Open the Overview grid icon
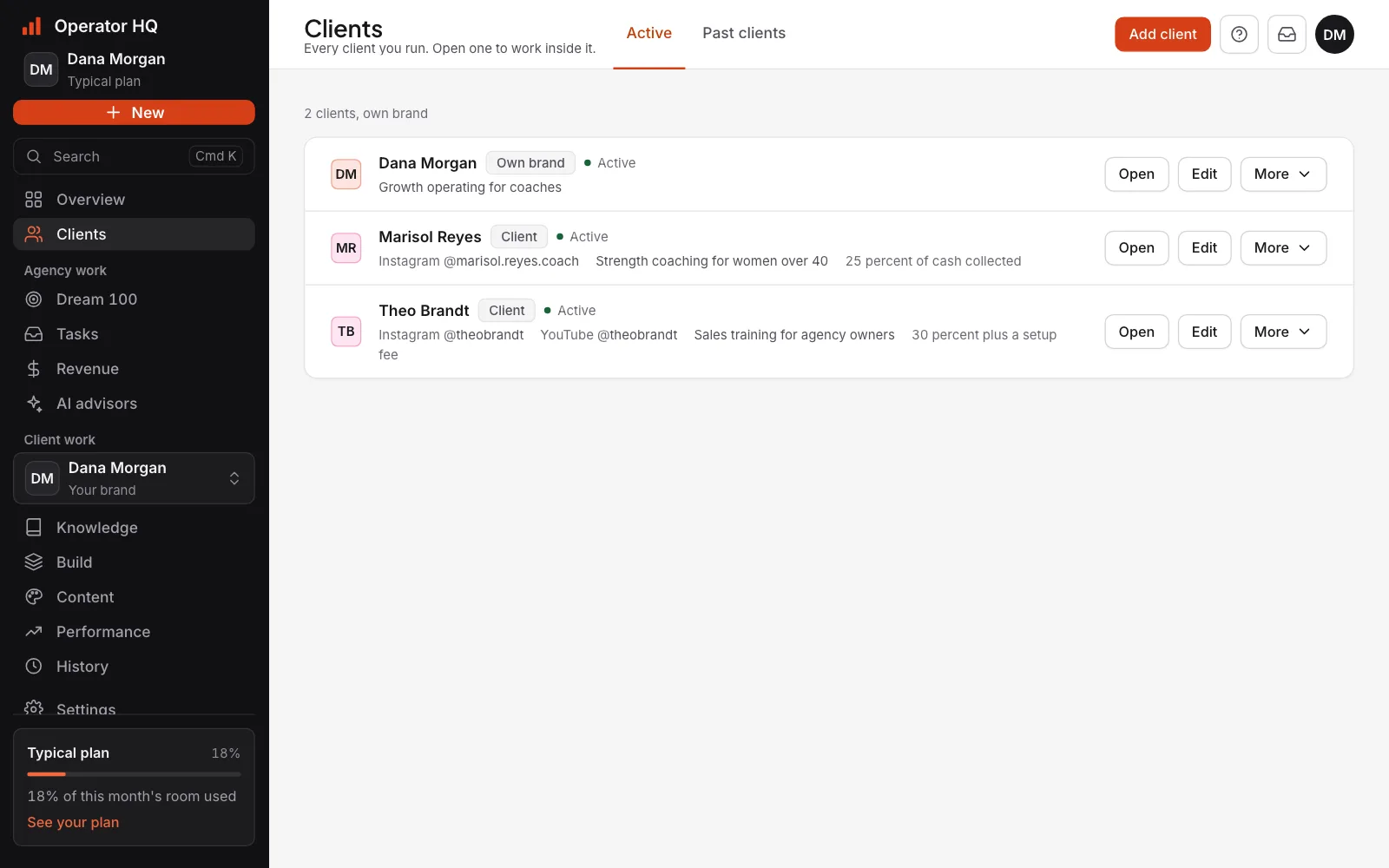1389x868 pixels. (34, 200)
